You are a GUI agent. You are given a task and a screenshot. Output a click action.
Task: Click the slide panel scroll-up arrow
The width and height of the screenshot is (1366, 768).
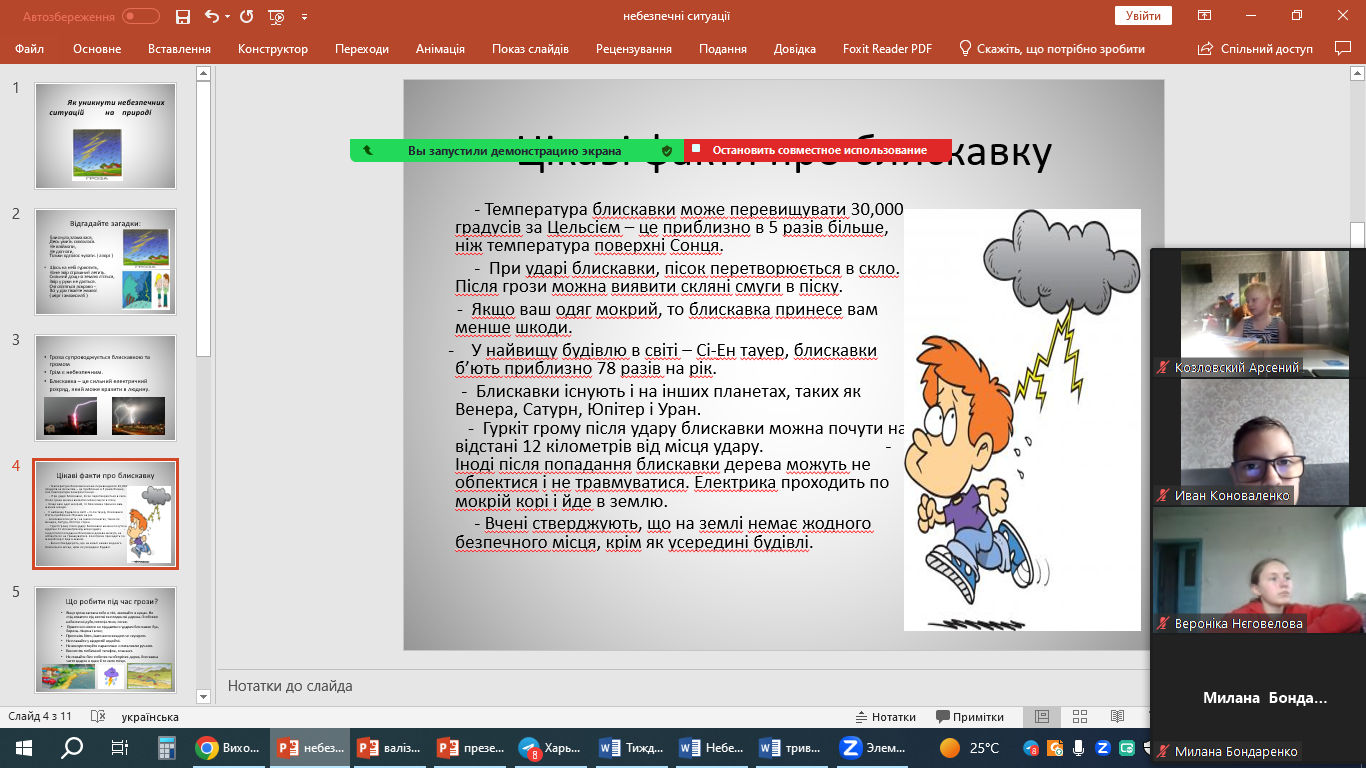coord(203,73)
